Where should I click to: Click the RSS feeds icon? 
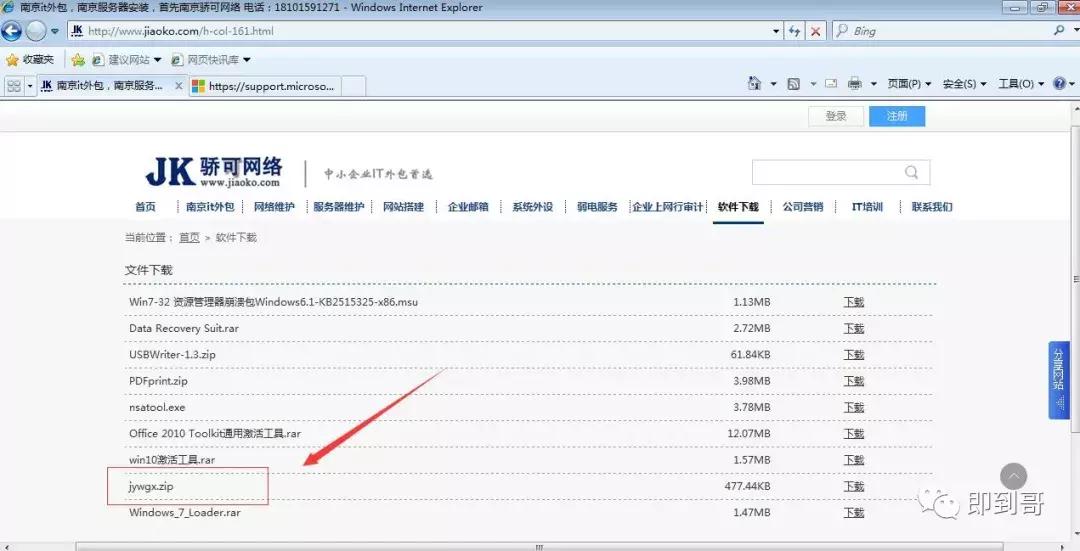[793, 84]
